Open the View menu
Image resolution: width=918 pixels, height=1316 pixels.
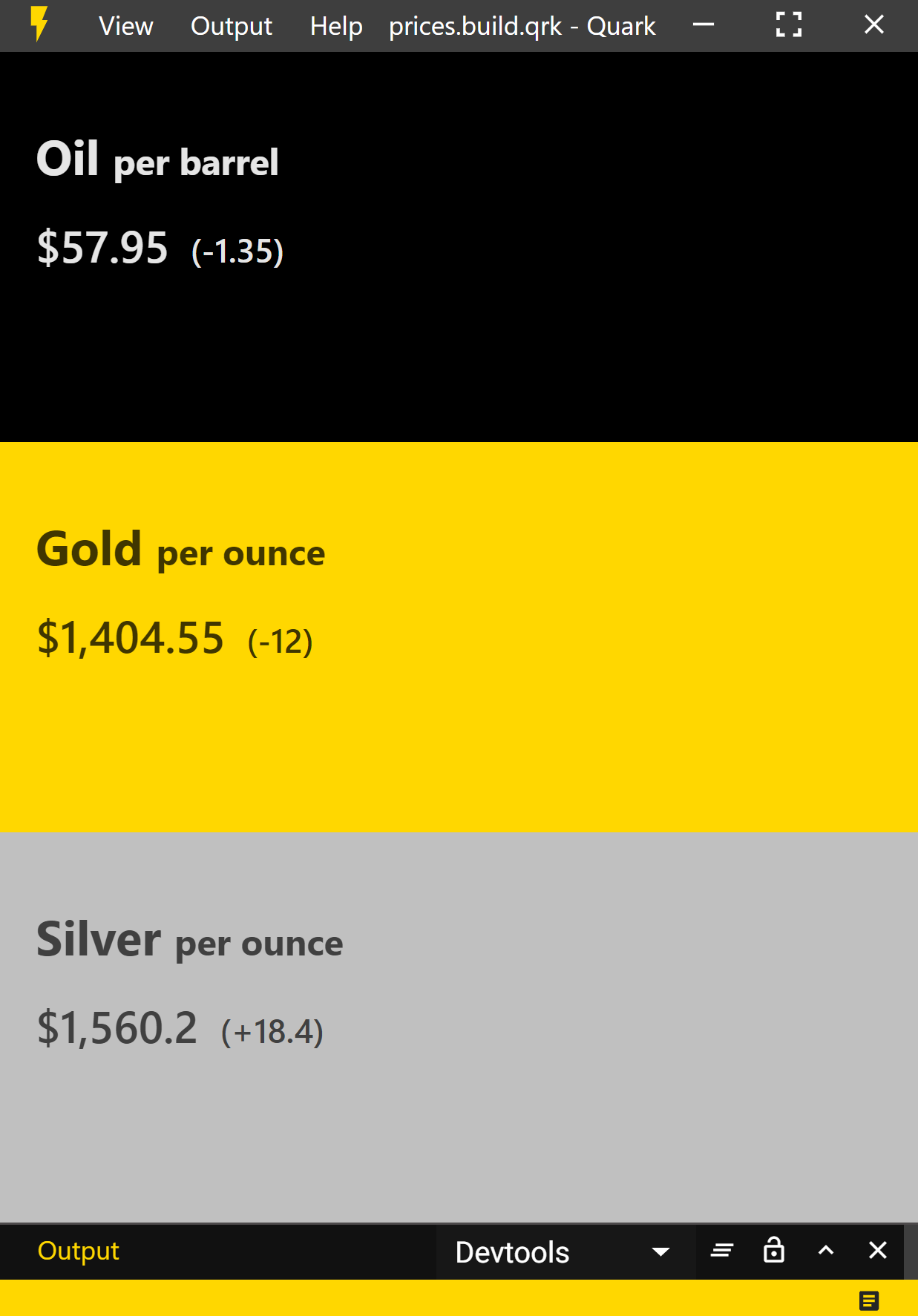(126, 26)
